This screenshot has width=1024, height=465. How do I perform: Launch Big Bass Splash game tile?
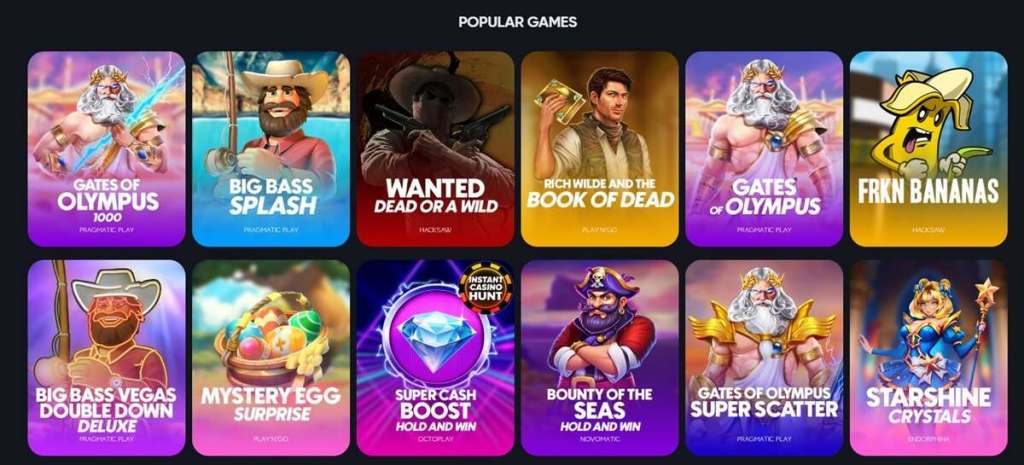(x=271, y=149)
